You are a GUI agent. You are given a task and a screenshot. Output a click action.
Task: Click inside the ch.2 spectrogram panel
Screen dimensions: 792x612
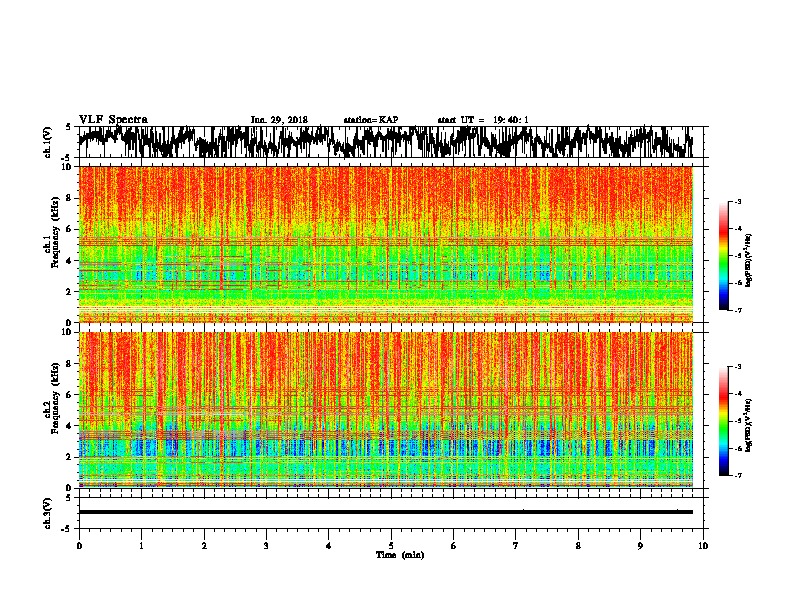[385, 410]
